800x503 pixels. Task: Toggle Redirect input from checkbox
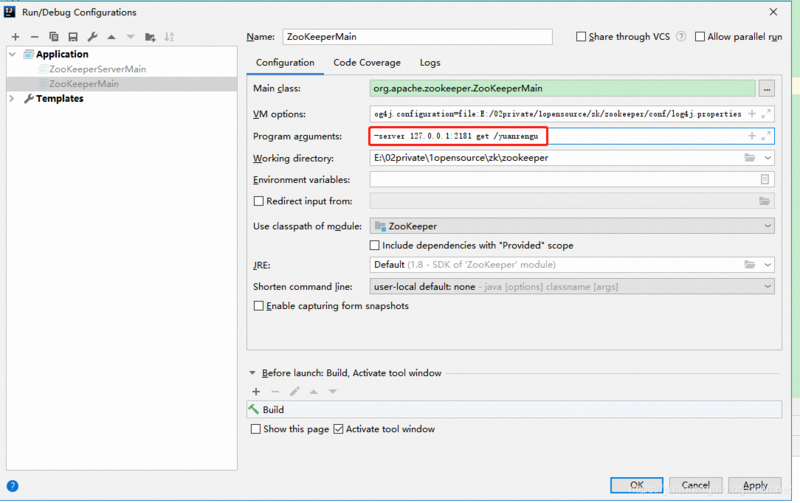pos(259,201)
